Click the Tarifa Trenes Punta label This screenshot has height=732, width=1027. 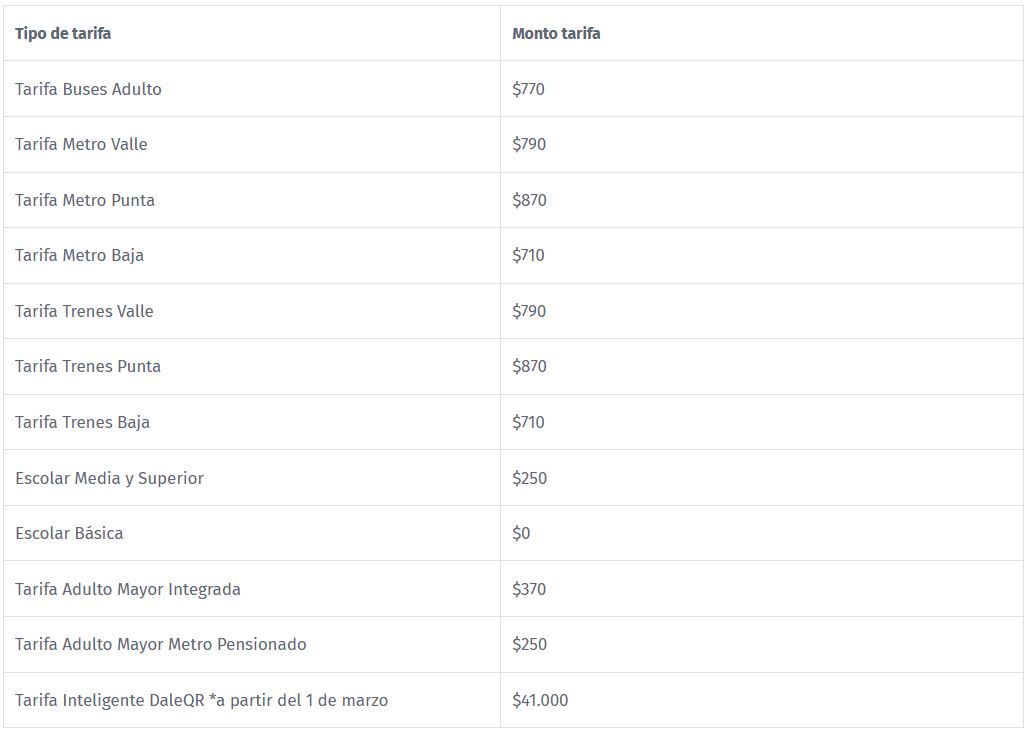88,366
